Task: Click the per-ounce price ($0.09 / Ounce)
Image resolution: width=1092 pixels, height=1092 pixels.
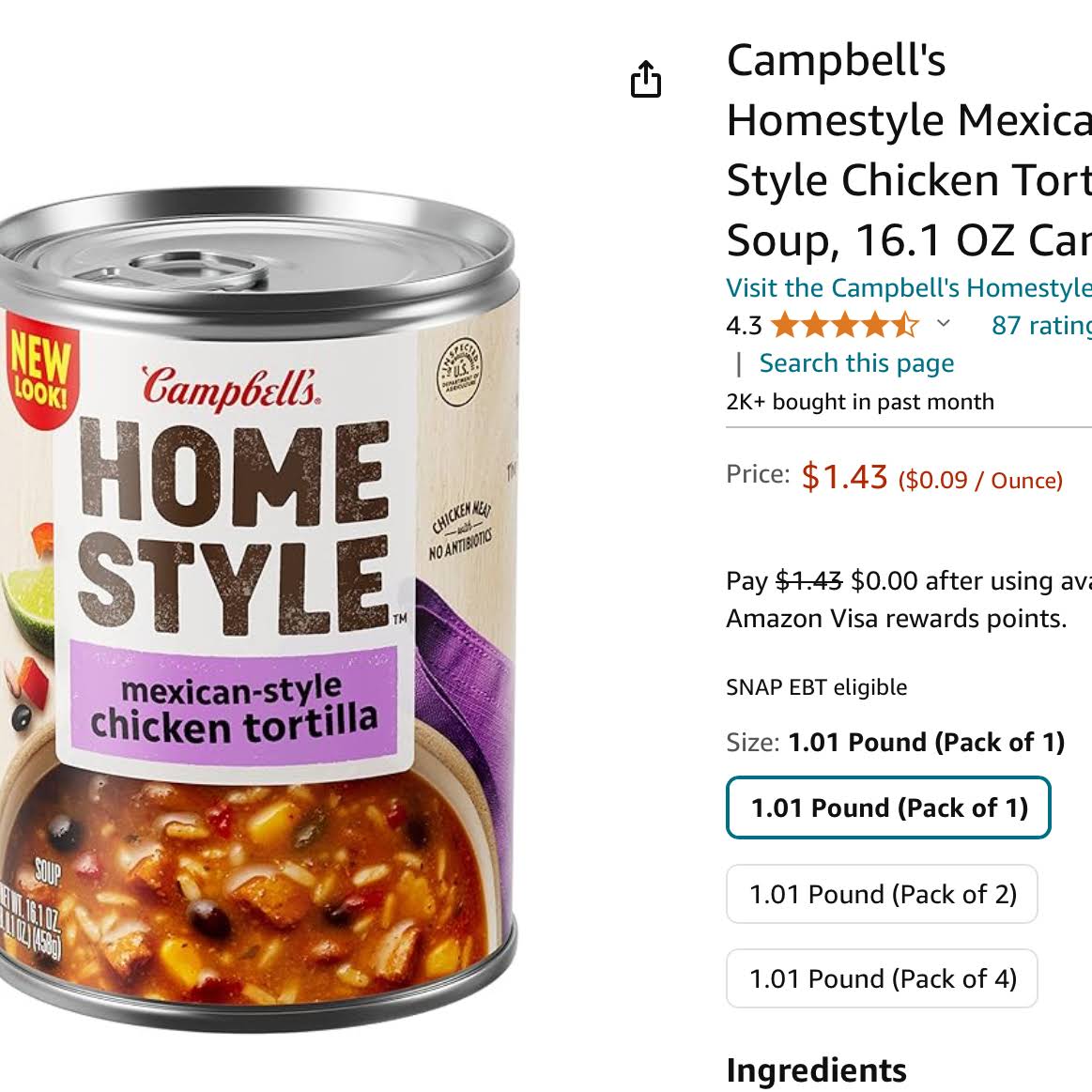Action: click(x=980, y=480)
